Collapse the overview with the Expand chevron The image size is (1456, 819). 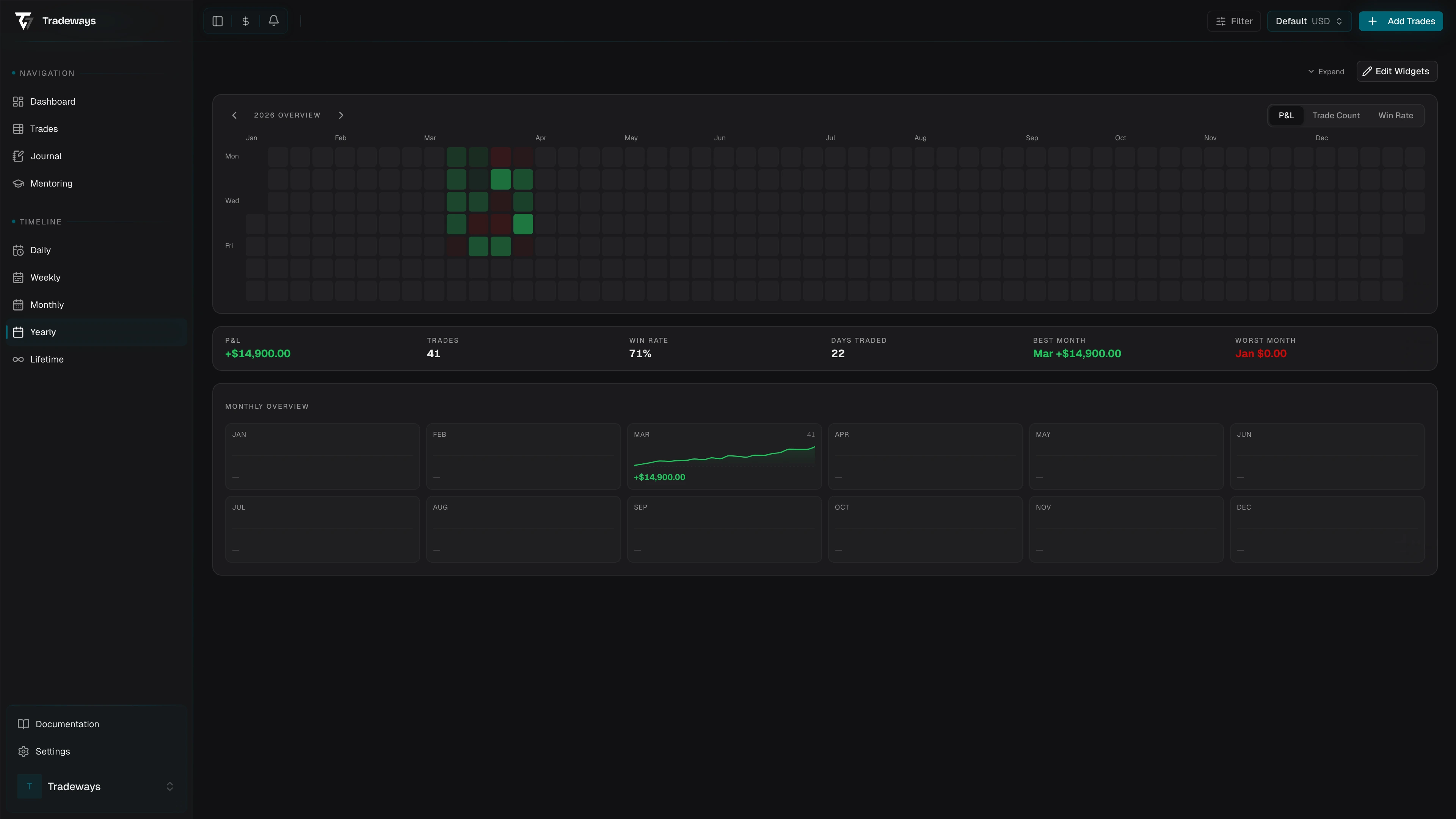click(x=1327, y=71)
